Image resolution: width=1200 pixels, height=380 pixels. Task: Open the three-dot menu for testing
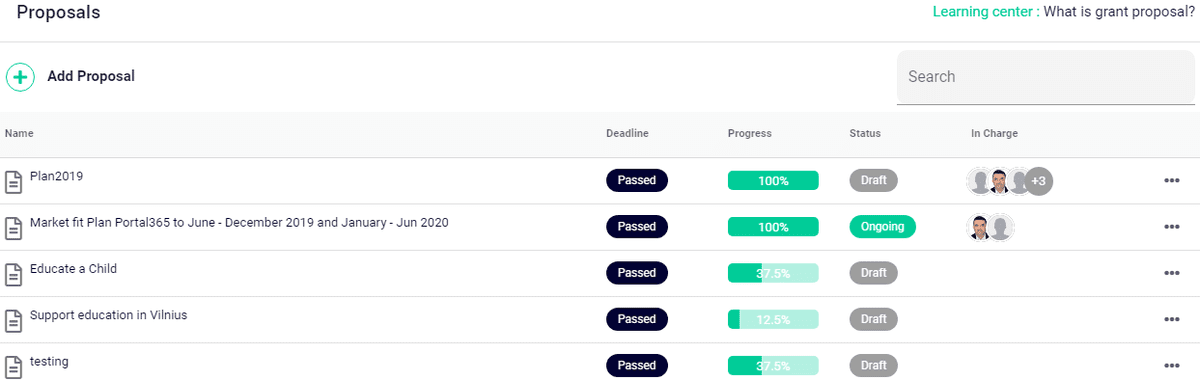coord(1172,365)
